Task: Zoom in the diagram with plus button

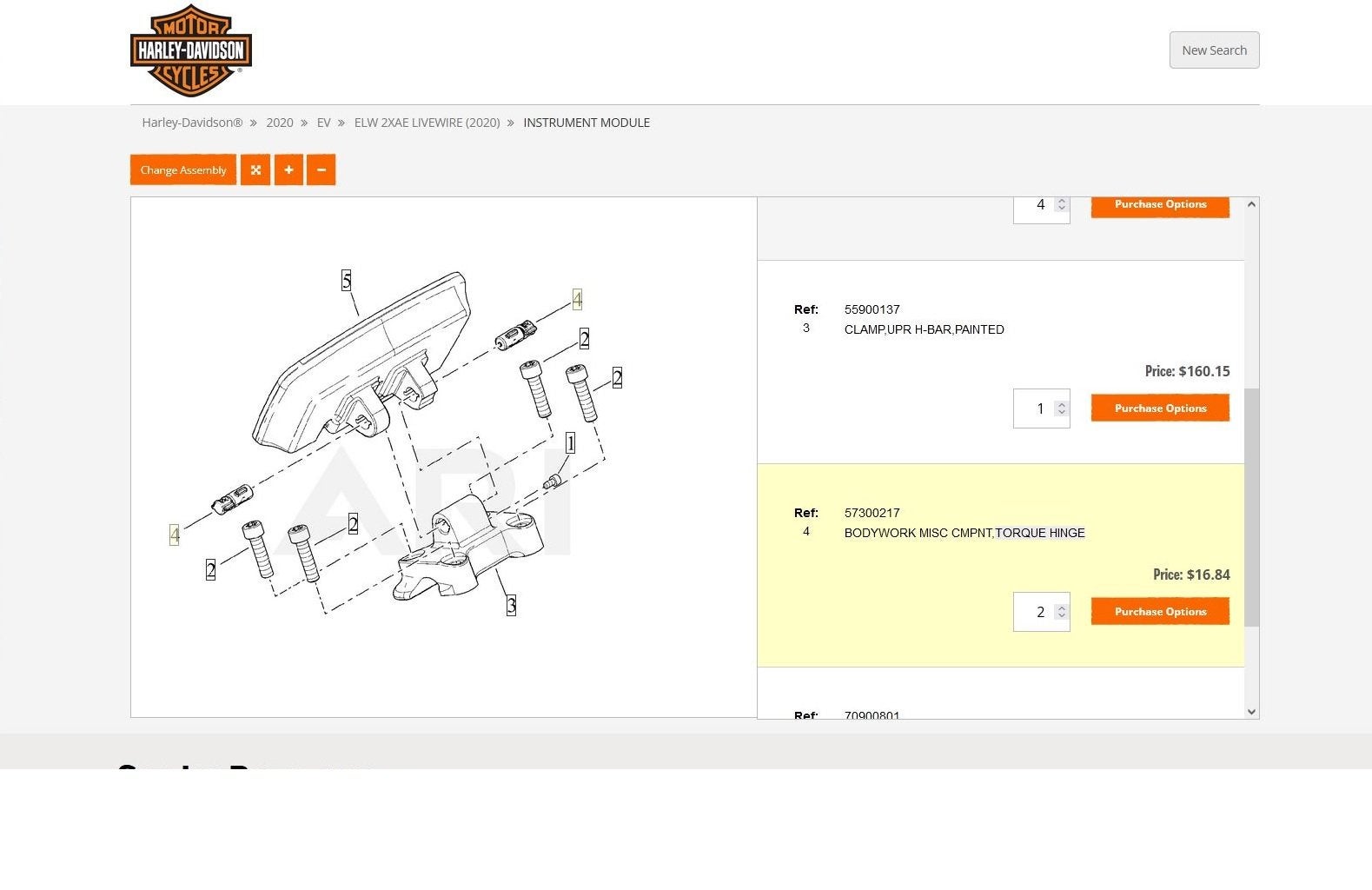Action: click(288, 169)
